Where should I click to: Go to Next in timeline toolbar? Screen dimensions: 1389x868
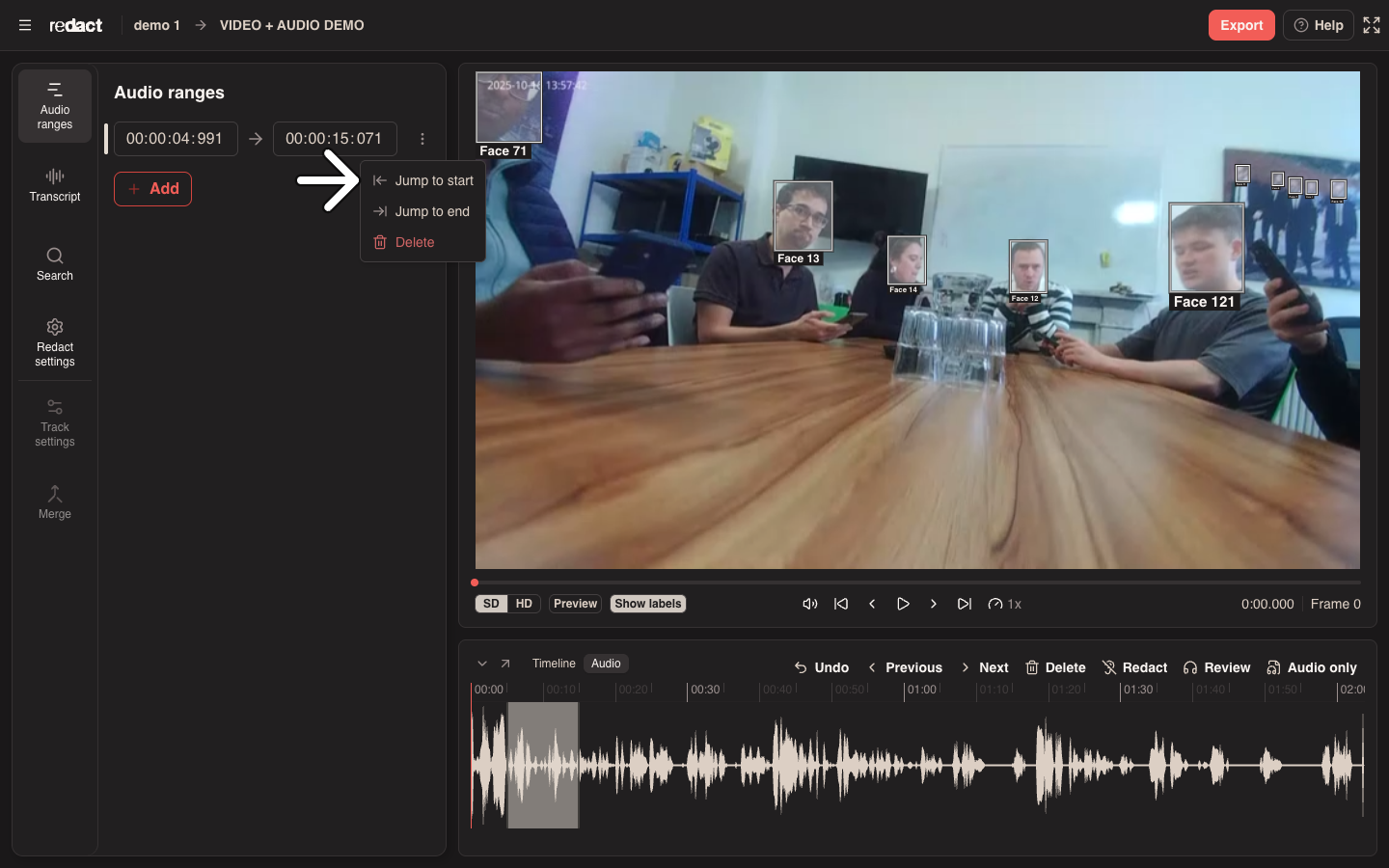[985, 667]
